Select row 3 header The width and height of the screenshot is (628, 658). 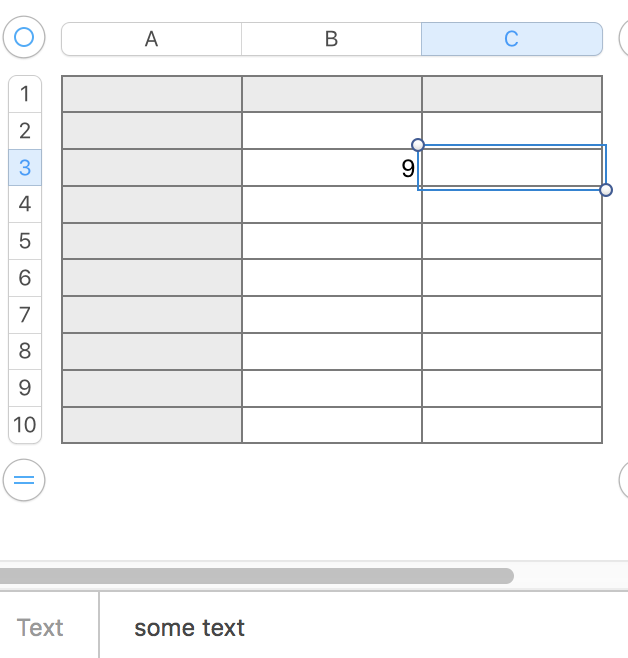click(25, 167)
